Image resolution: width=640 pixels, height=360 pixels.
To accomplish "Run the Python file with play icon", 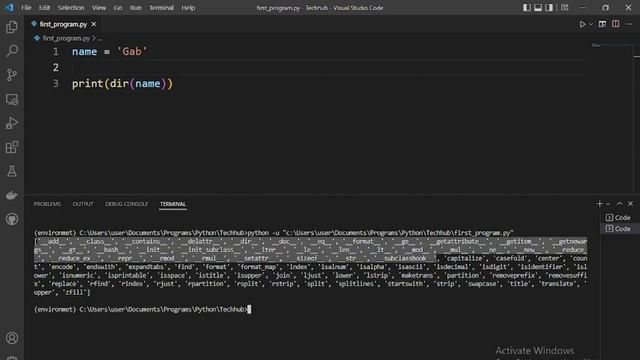I will [x=582, y=24].
